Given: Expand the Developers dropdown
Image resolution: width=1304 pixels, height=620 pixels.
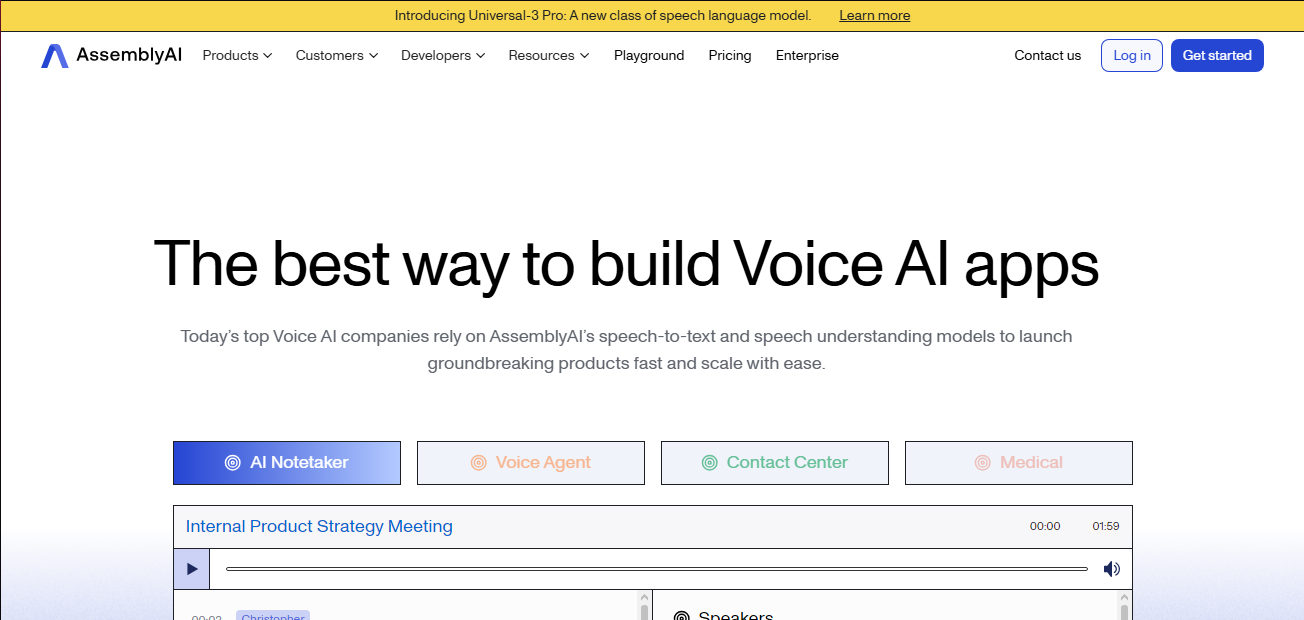Looking at the screenshot, I should 442,55.
